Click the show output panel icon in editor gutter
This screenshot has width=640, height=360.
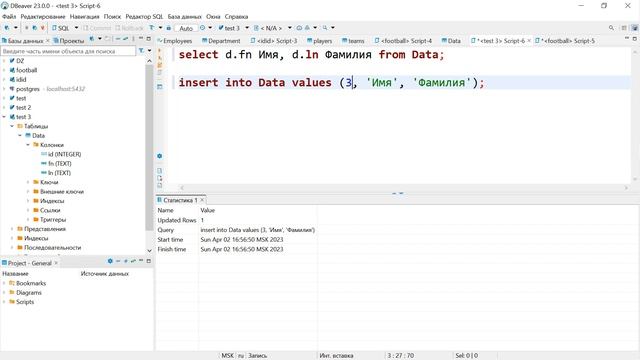[160, 171]
